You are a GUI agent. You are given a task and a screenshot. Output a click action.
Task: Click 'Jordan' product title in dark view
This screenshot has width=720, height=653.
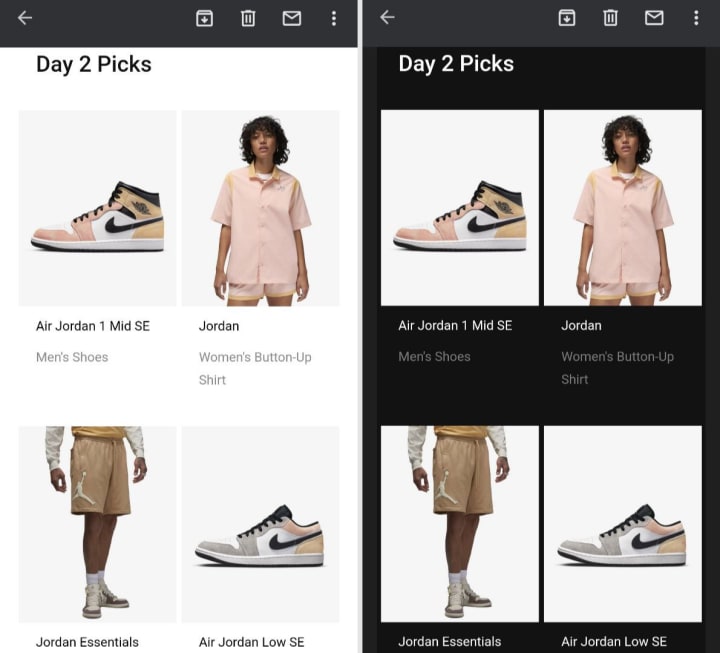click(x=581, y=326)
